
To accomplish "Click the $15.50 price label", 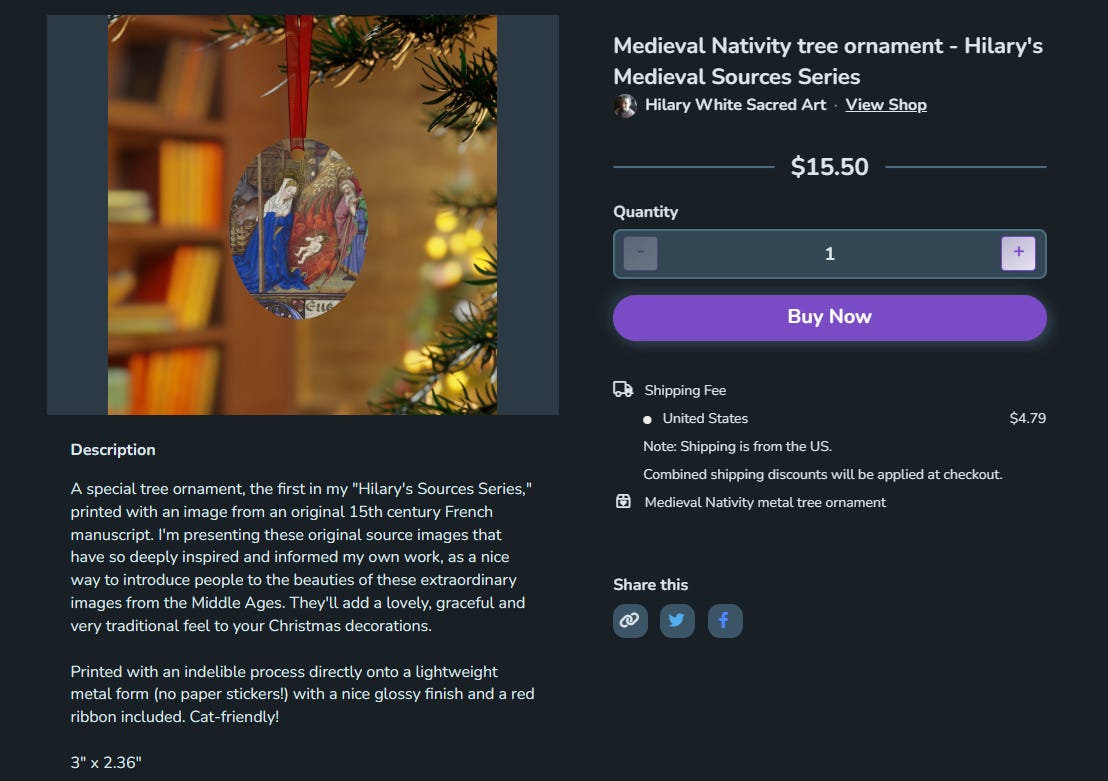I will pyautogui.click(x=830, y=167).
